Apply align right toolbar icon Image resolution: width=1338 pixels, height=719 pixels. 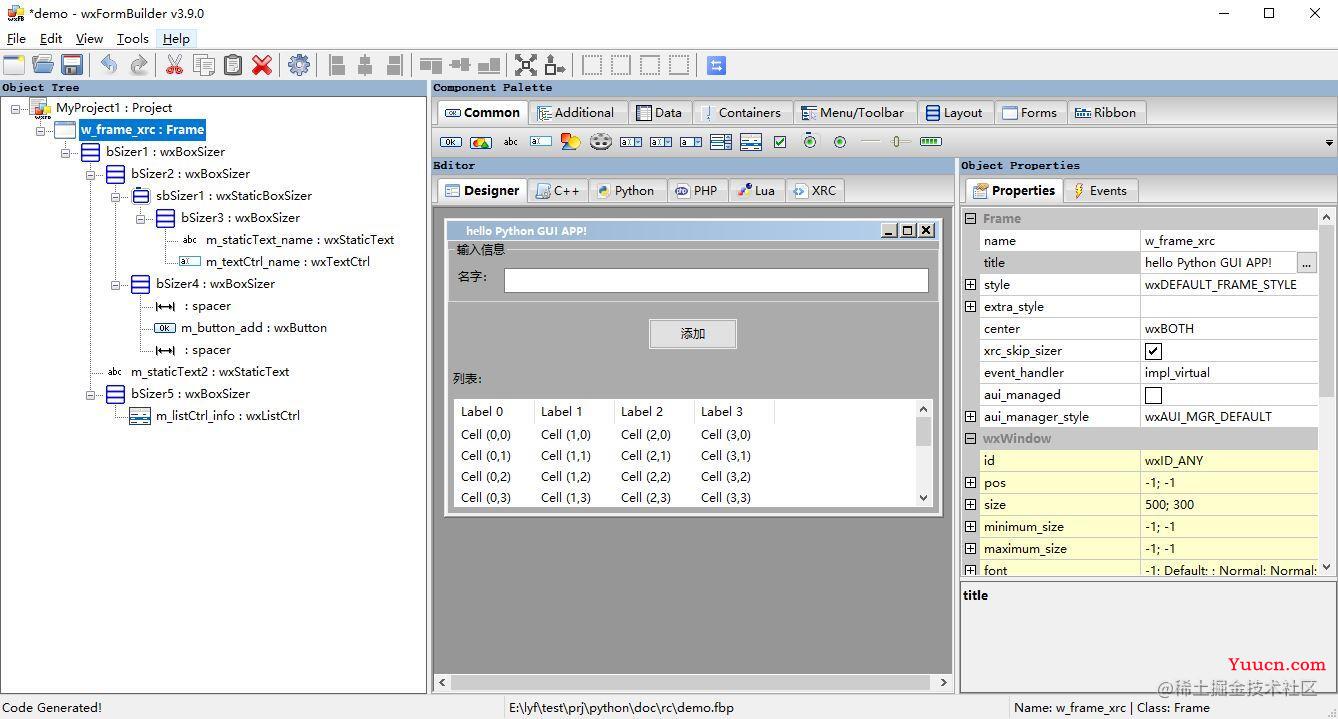tap(395, 65)
